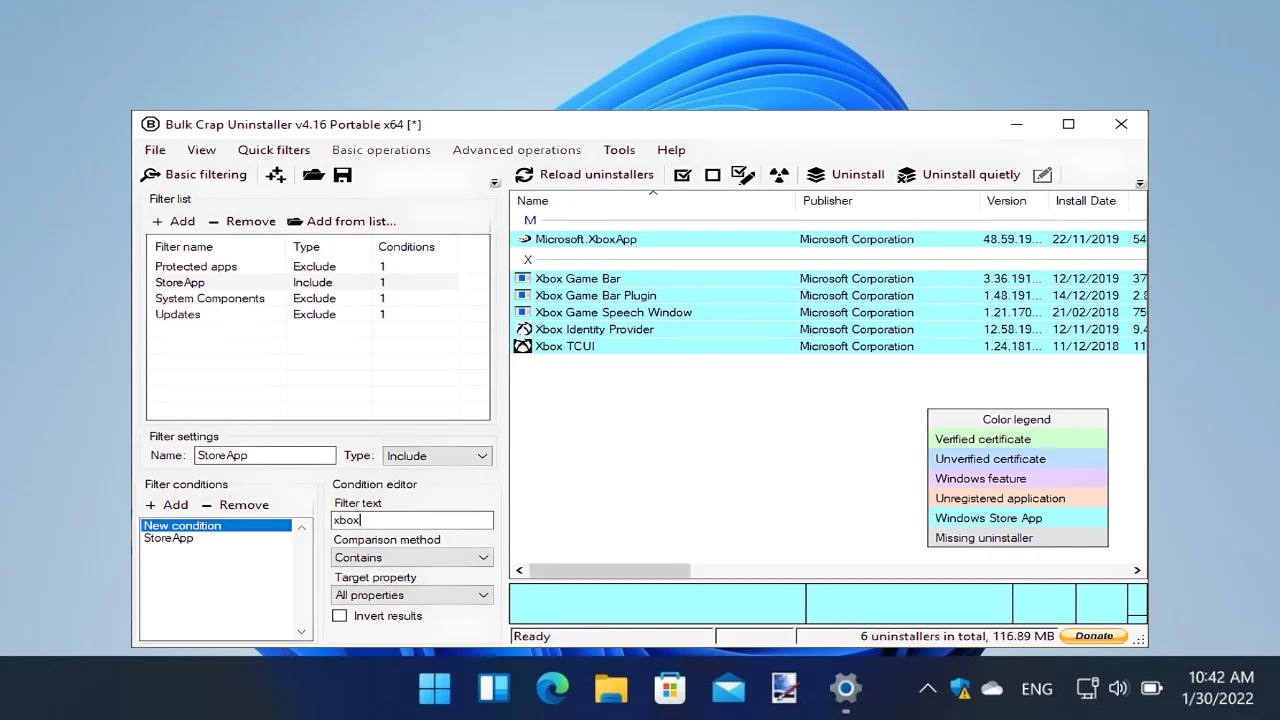This screenshot has height=720, width=1280.
Task: Click Add from list button
Action: (341, 221)
